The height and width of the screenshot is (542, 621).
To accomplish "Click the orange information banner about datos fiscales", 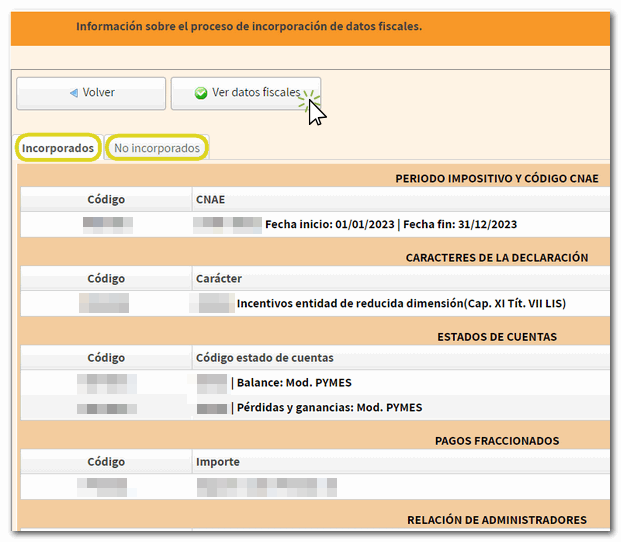I will point(249,26).
